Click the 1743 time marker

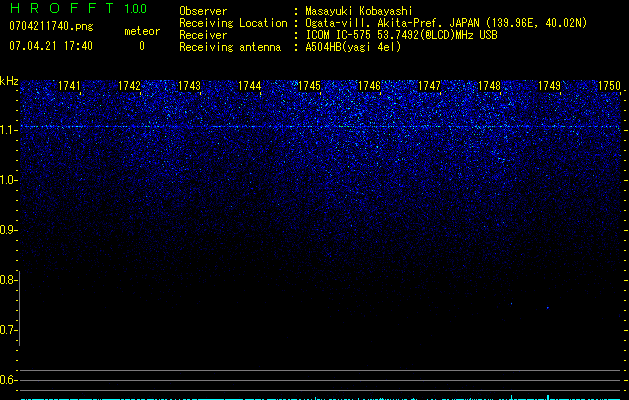(189, 86)
